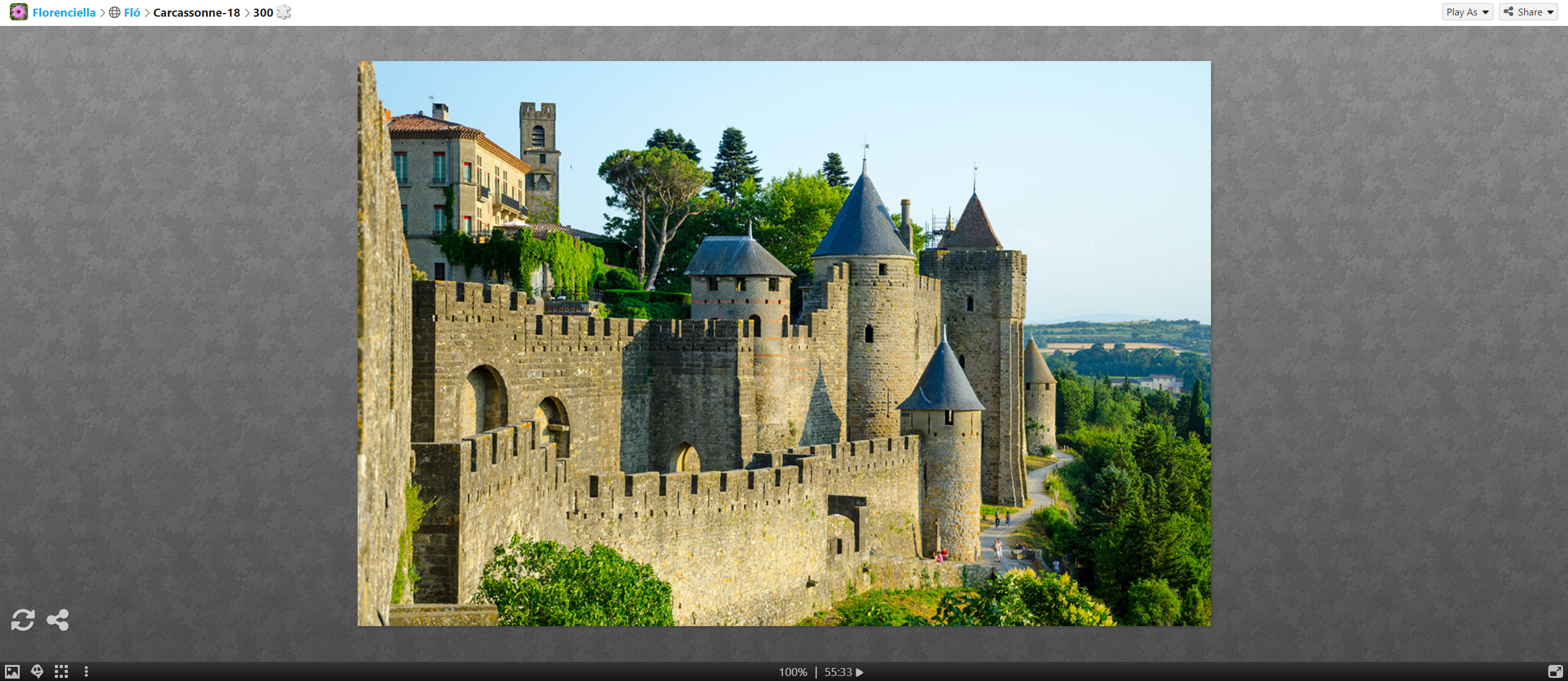Viewport: 1568px width, 681px height.
Task: Click the jigsaw piece icon after 300
Action: click(284, 12)
